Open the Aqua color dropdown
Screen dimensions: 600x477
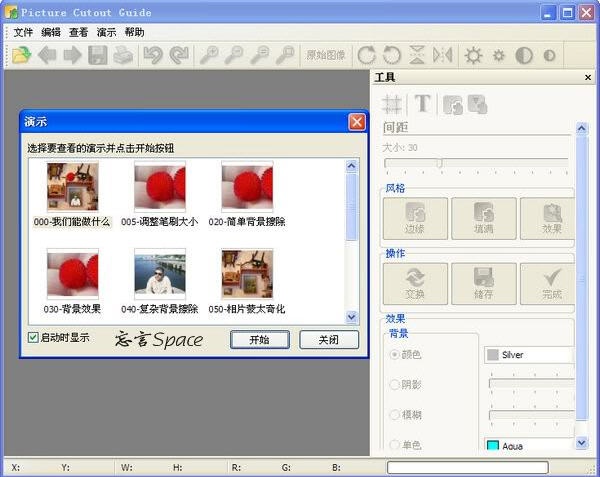coord(528,446)
